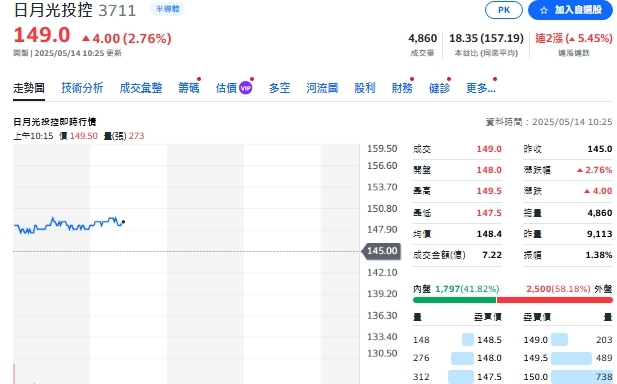Click the 內盤 1,797 (41.82%) label

coord(456,289)
